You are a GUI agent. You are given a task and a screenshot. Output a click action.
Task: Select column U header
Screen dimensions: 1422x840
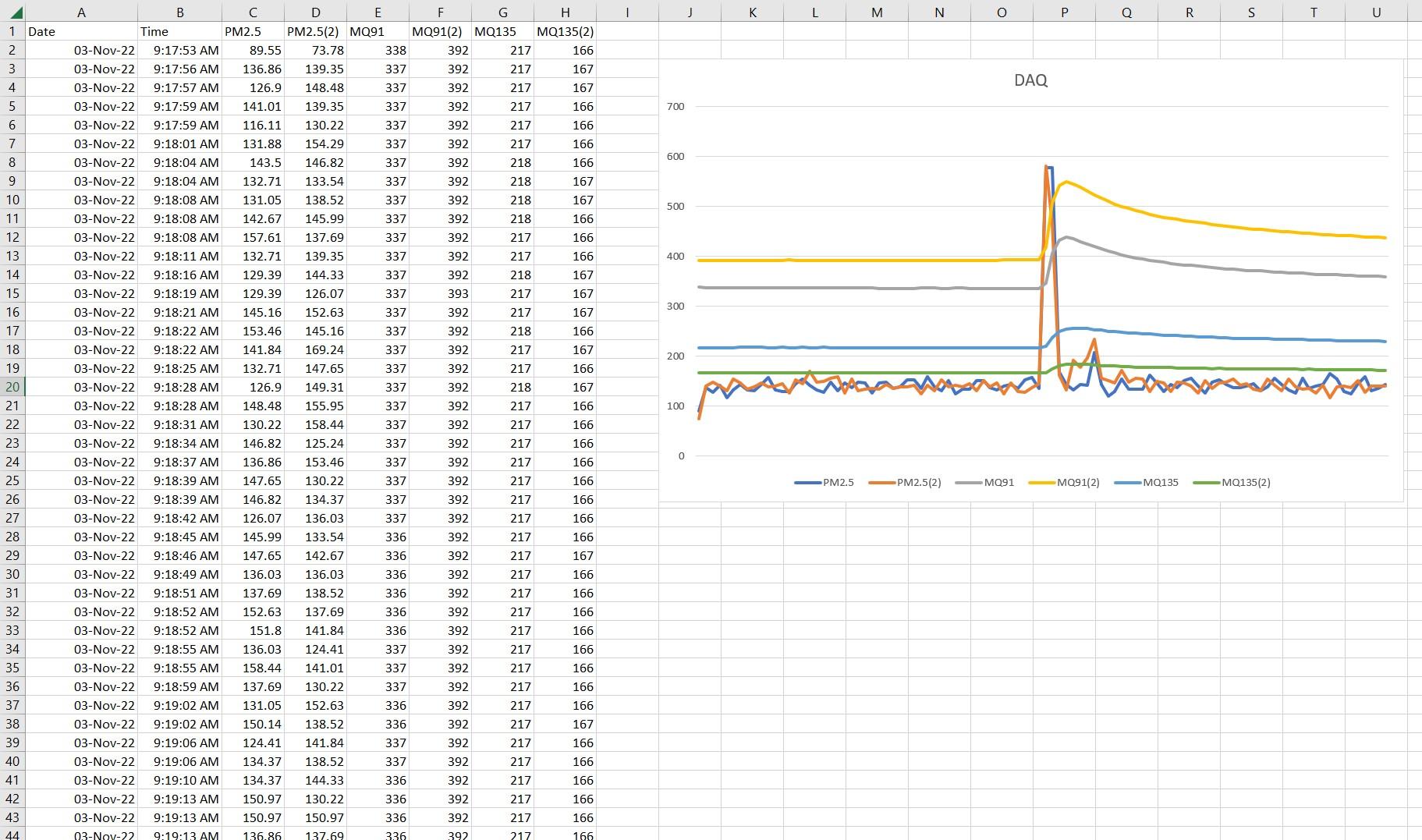pos(1376,12)
